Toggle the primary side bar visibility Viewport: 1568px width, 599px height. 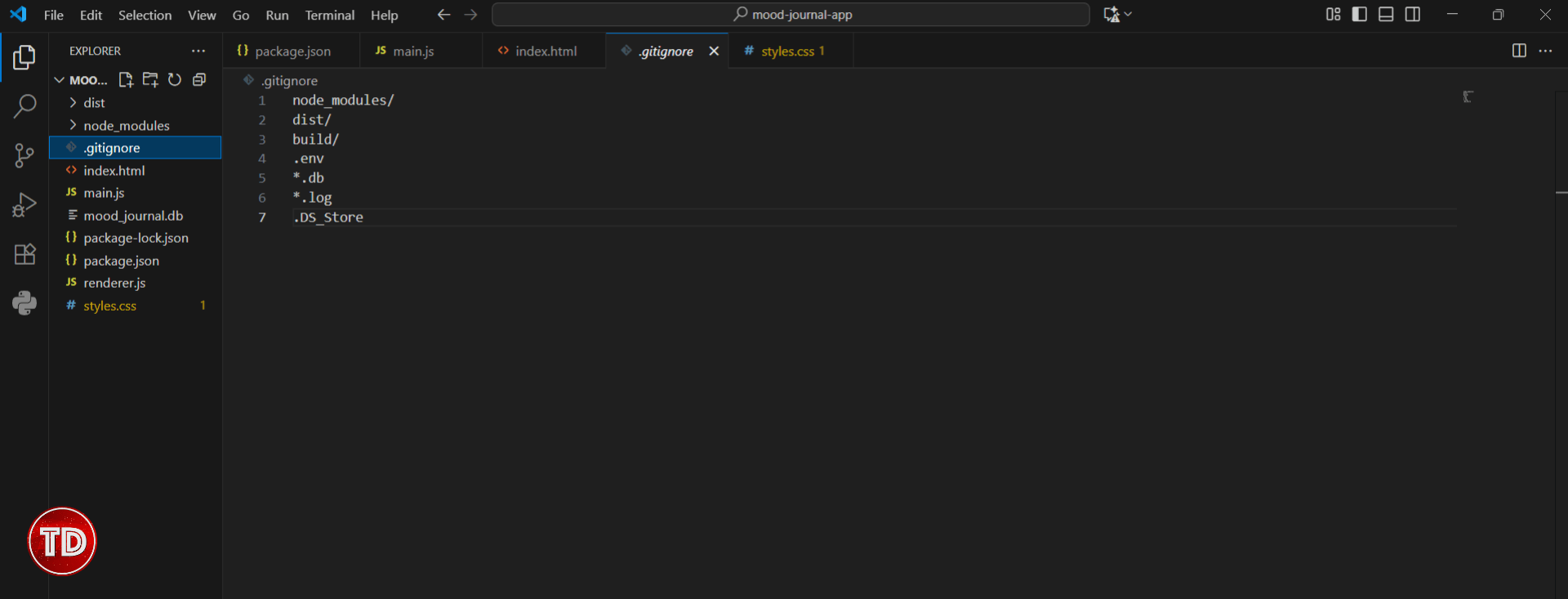pos(1360,15)
